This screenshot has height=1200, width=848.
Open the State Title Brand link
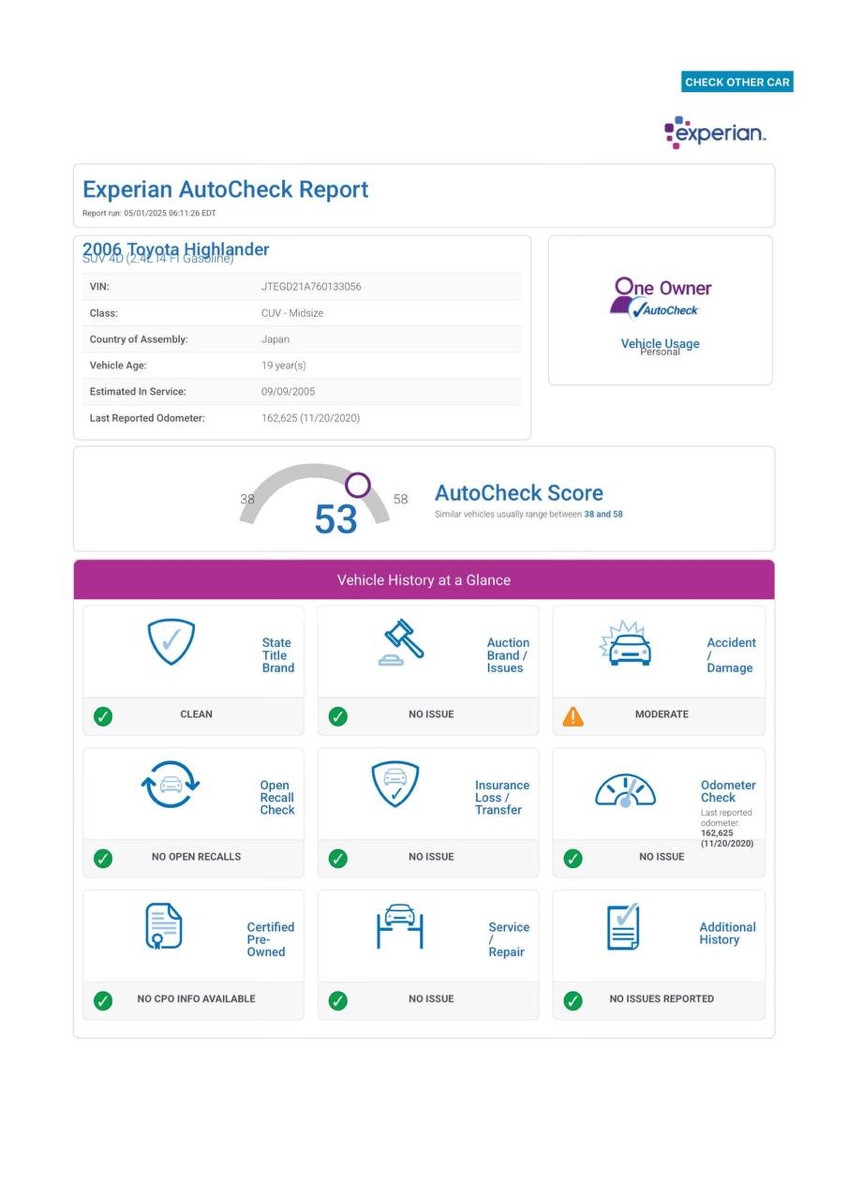pyautogui.click(x=278, y=656)
